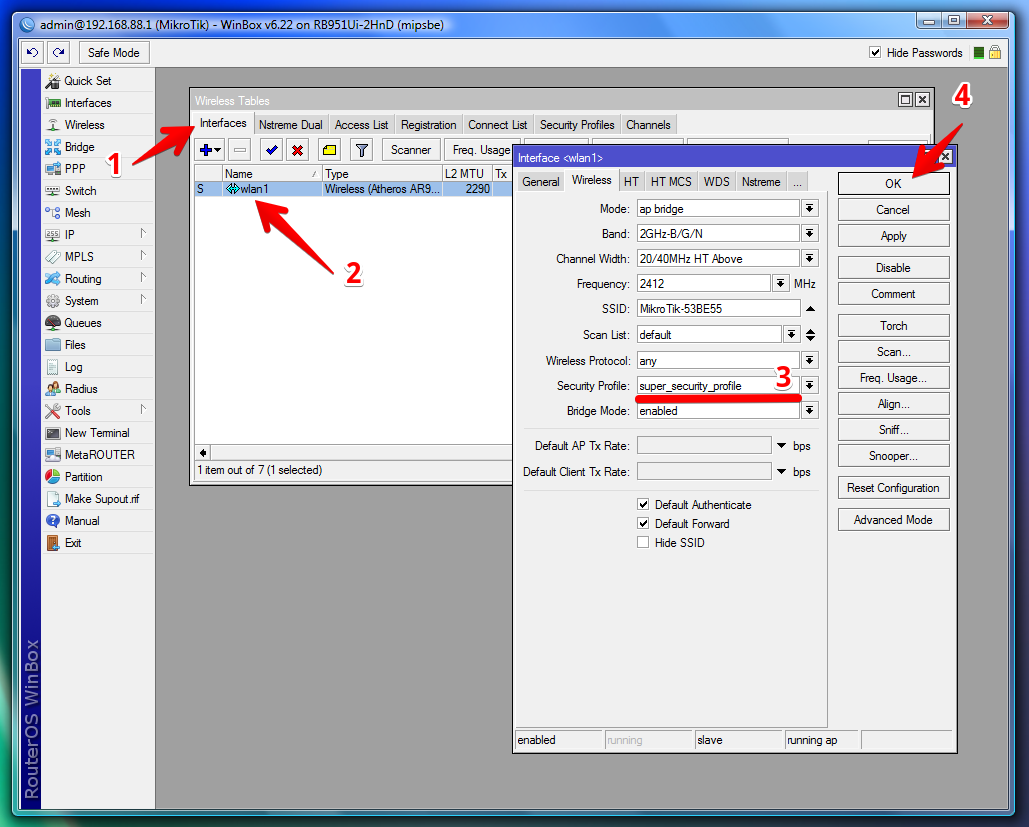Viewport: 1029px width, 827px height.
Task: Toggle Safe Mode button
Action: (114, 53)
